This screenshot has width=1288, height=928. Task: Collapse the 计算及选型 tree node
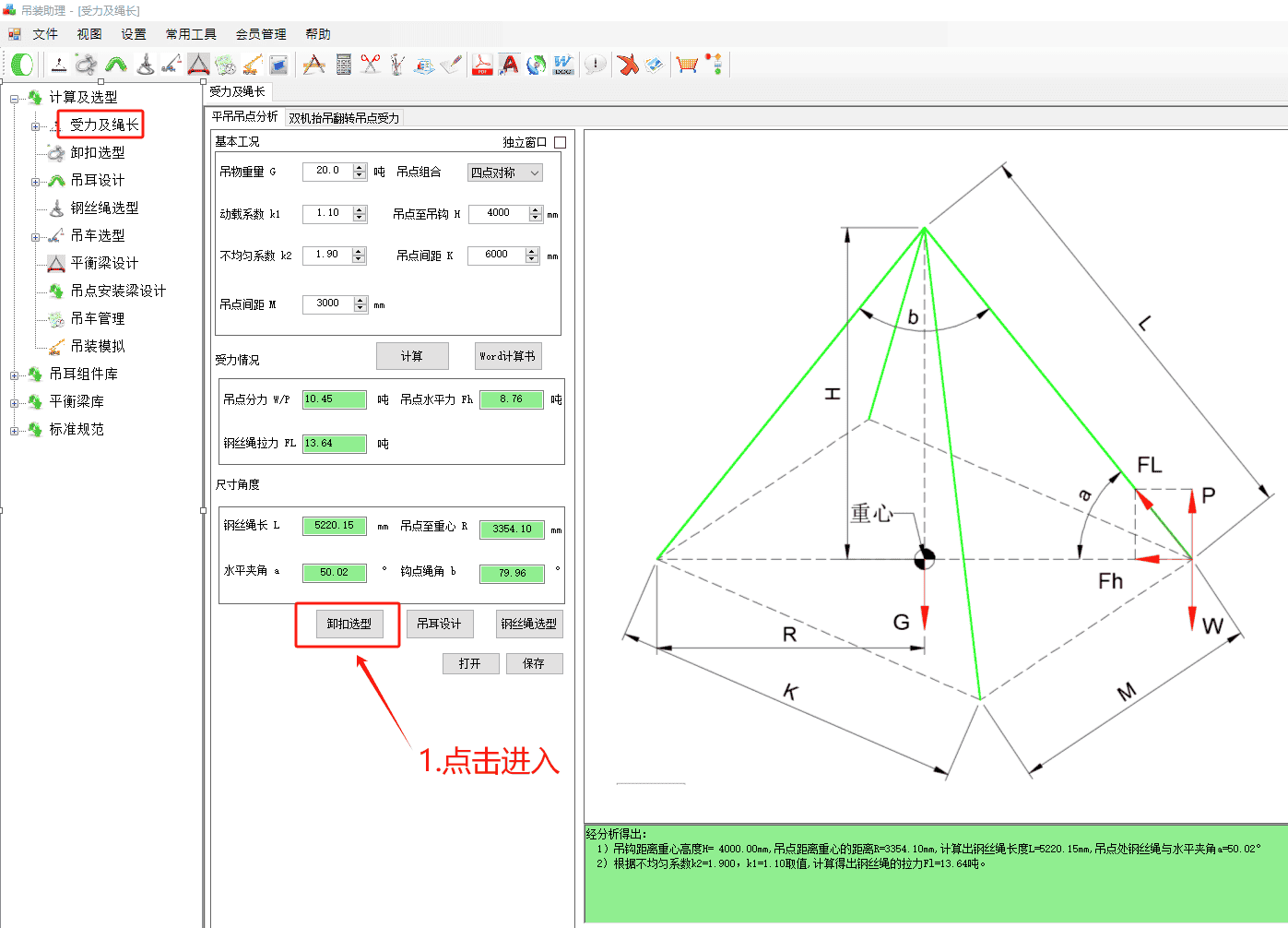tap(15, 98)
